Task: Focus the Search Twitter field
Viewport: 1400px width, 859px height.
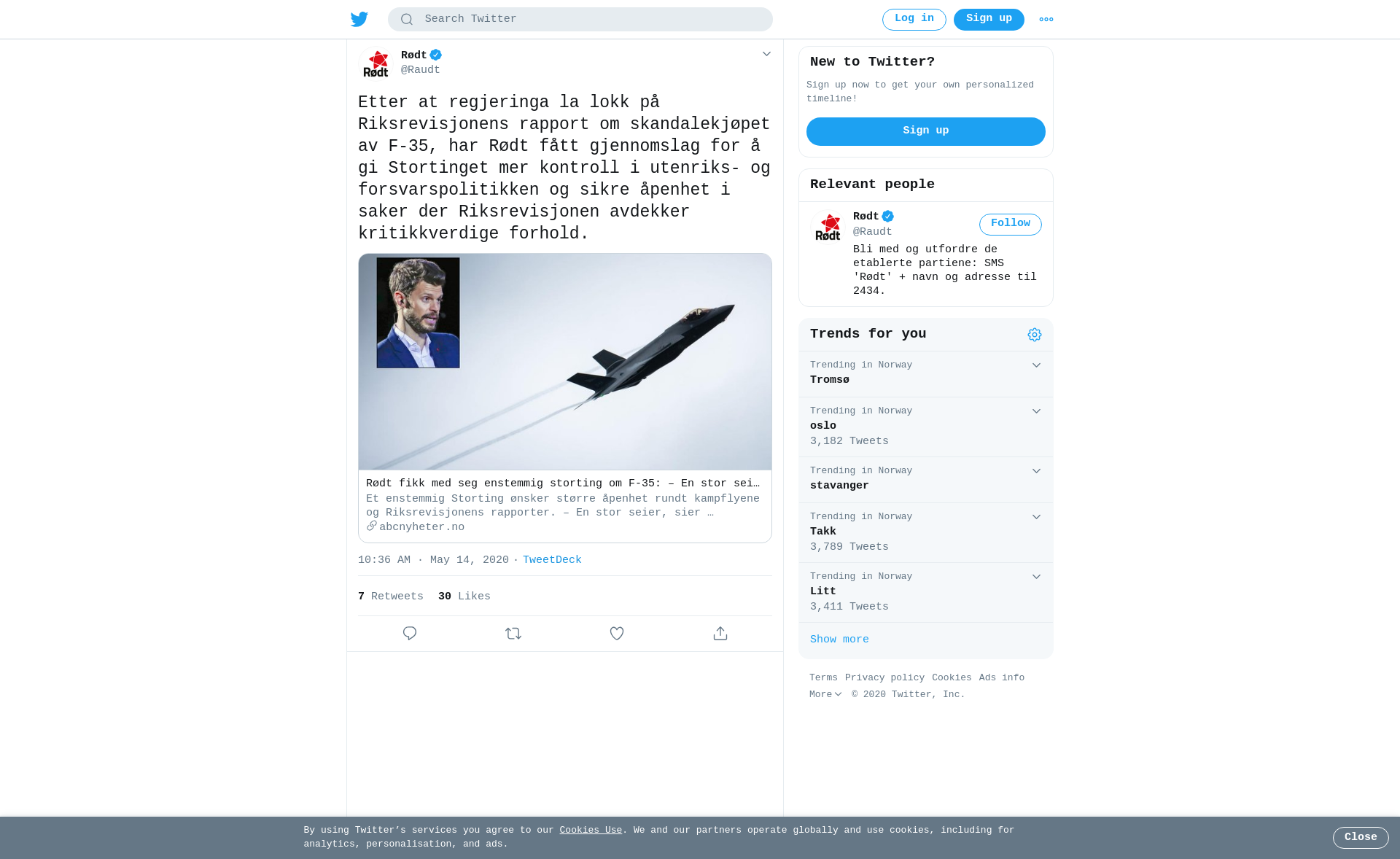Action: [580, 20]
